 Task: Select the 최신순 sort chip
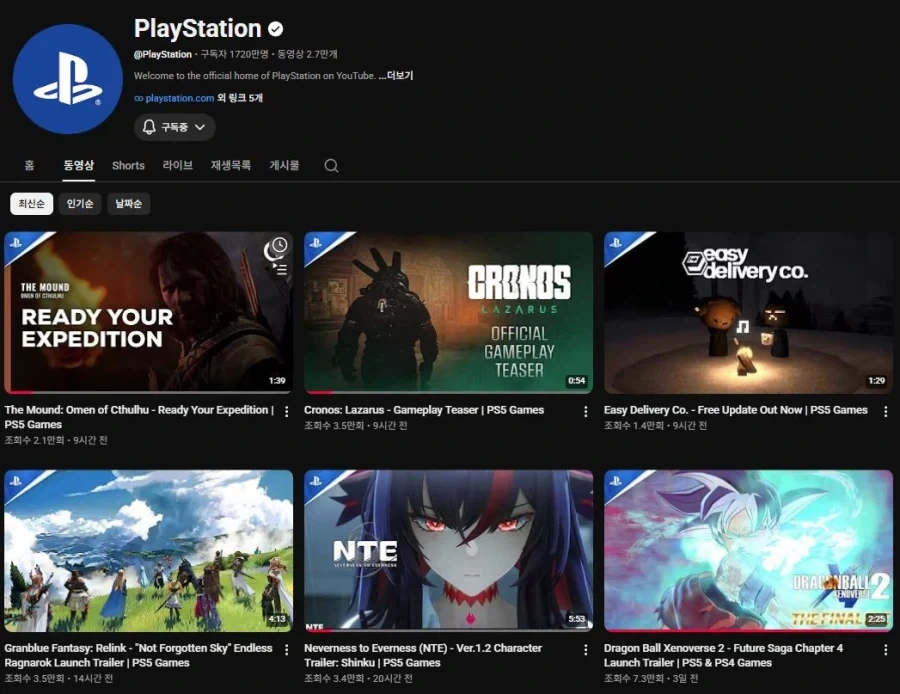32,204
